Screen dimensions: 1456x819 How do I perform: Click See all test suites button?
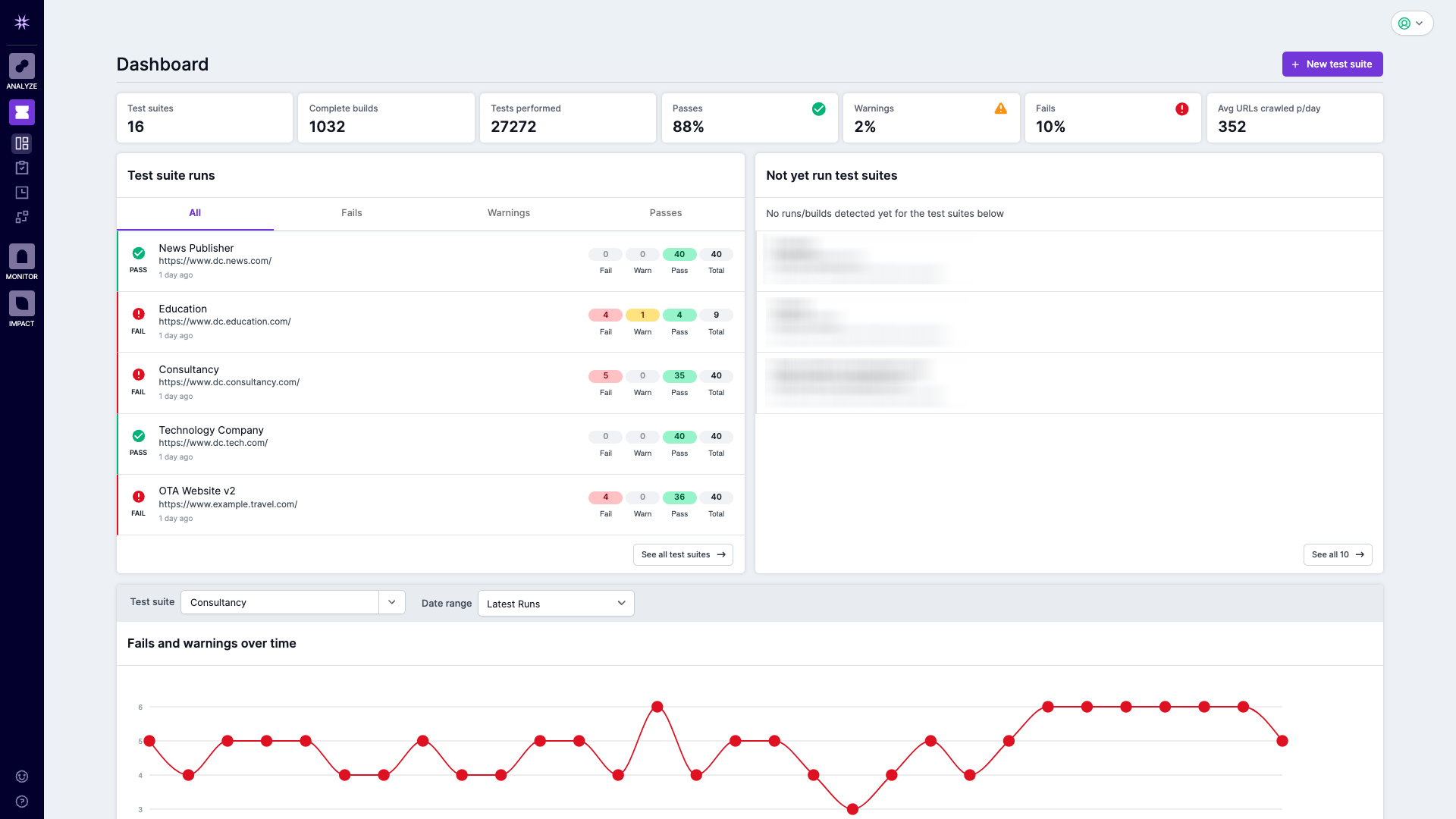[x=682, y=554]
